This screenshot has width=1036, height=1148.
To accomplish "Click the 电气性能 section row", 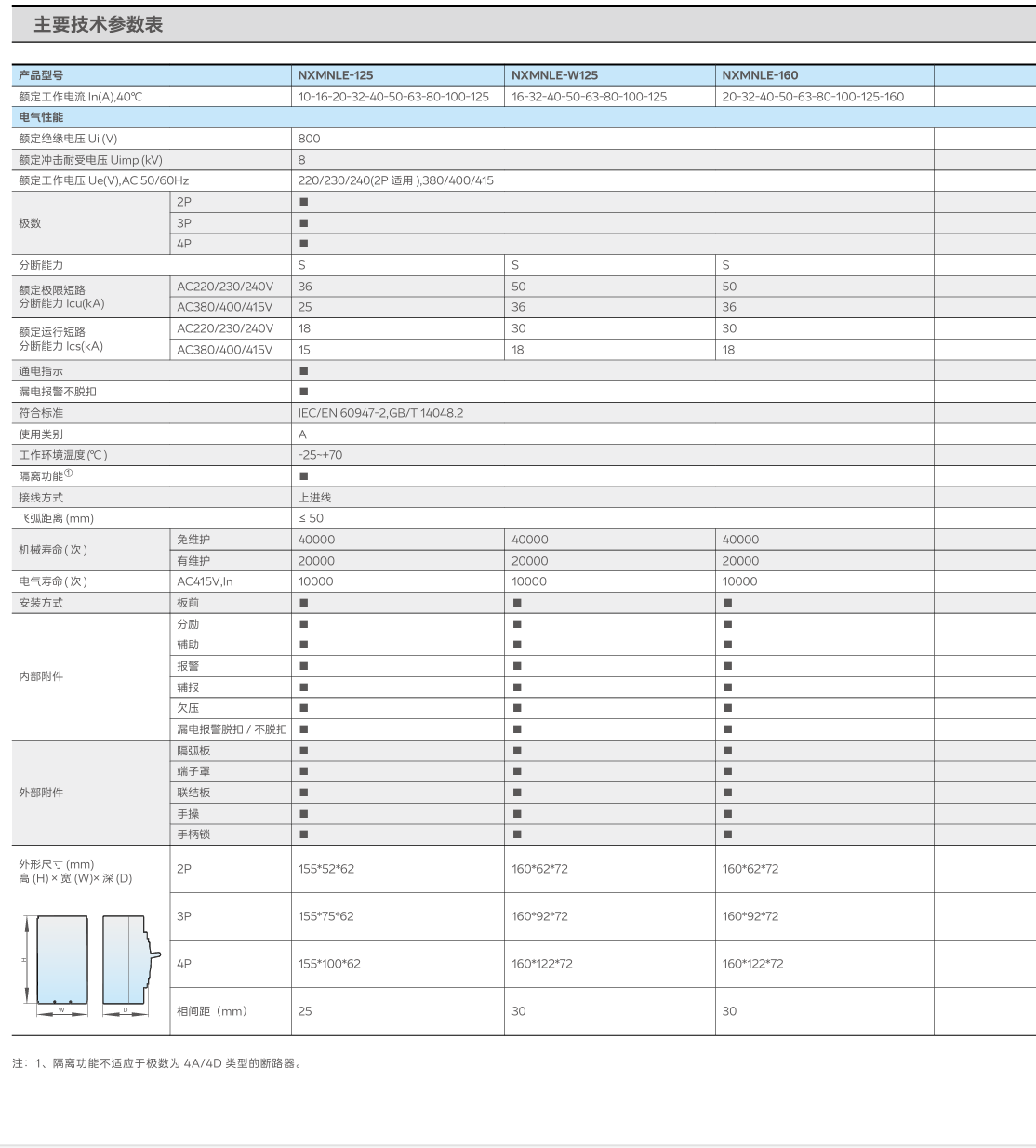I will pyautogui.click(x=524, y=117).
